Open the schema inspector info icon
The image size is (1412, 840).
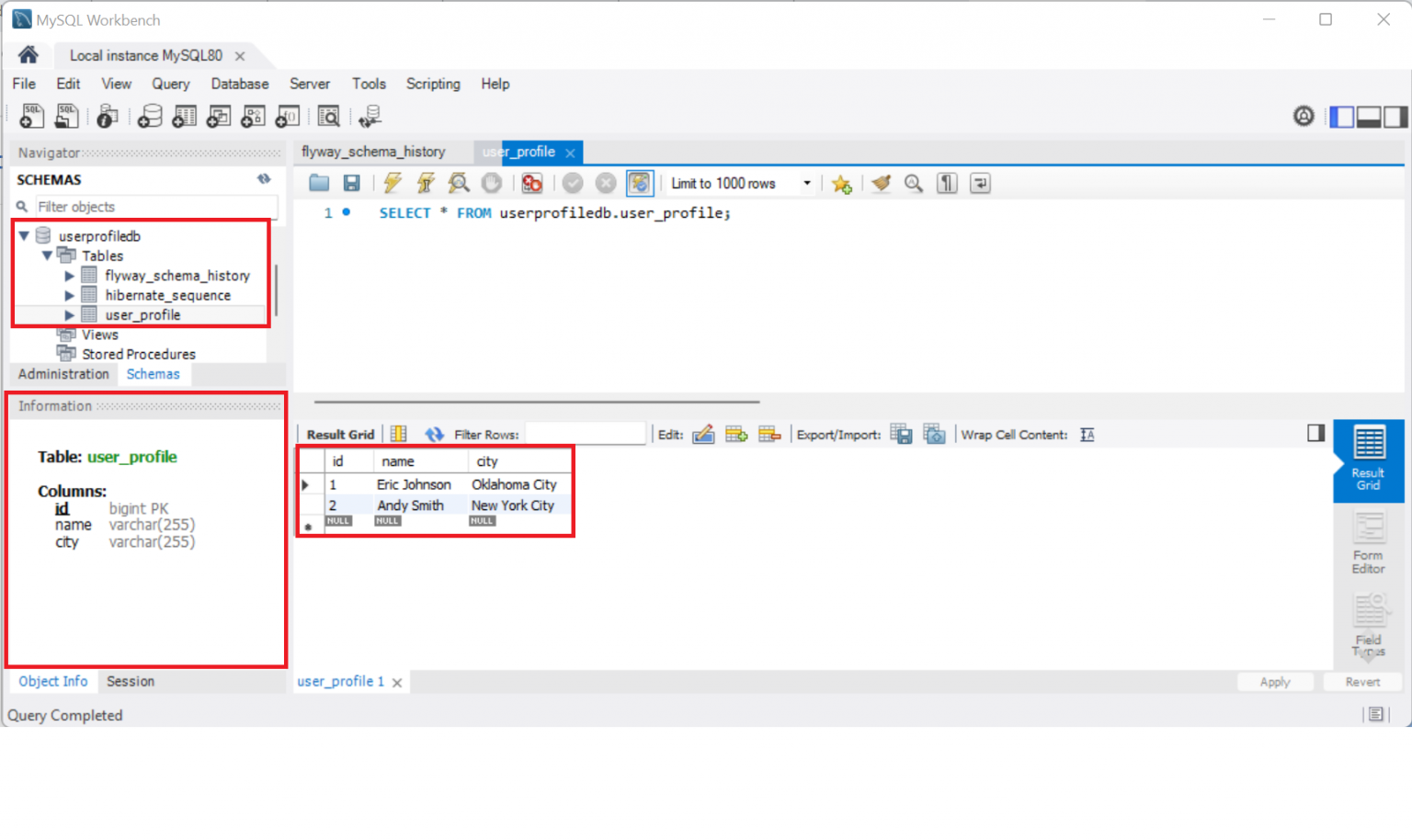tap(107, 116)
